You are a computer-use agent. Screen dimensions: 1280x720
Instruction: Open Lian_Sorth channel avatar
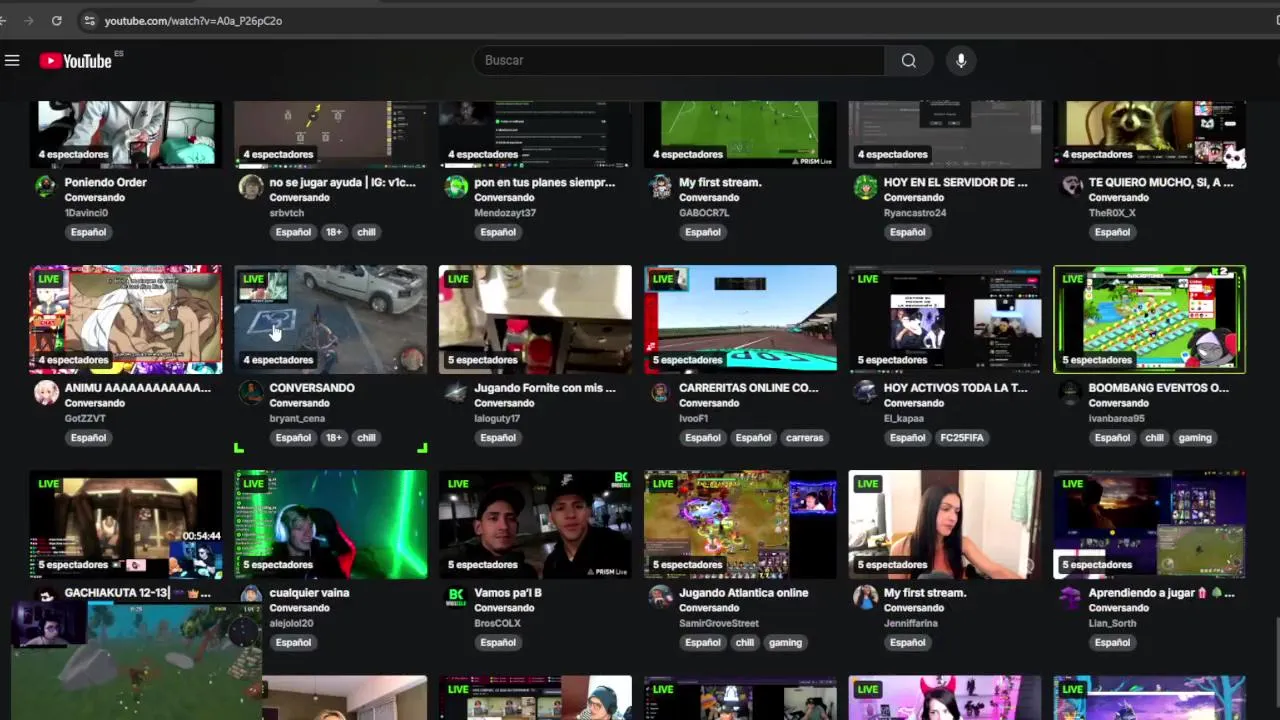pos(1071,597)
